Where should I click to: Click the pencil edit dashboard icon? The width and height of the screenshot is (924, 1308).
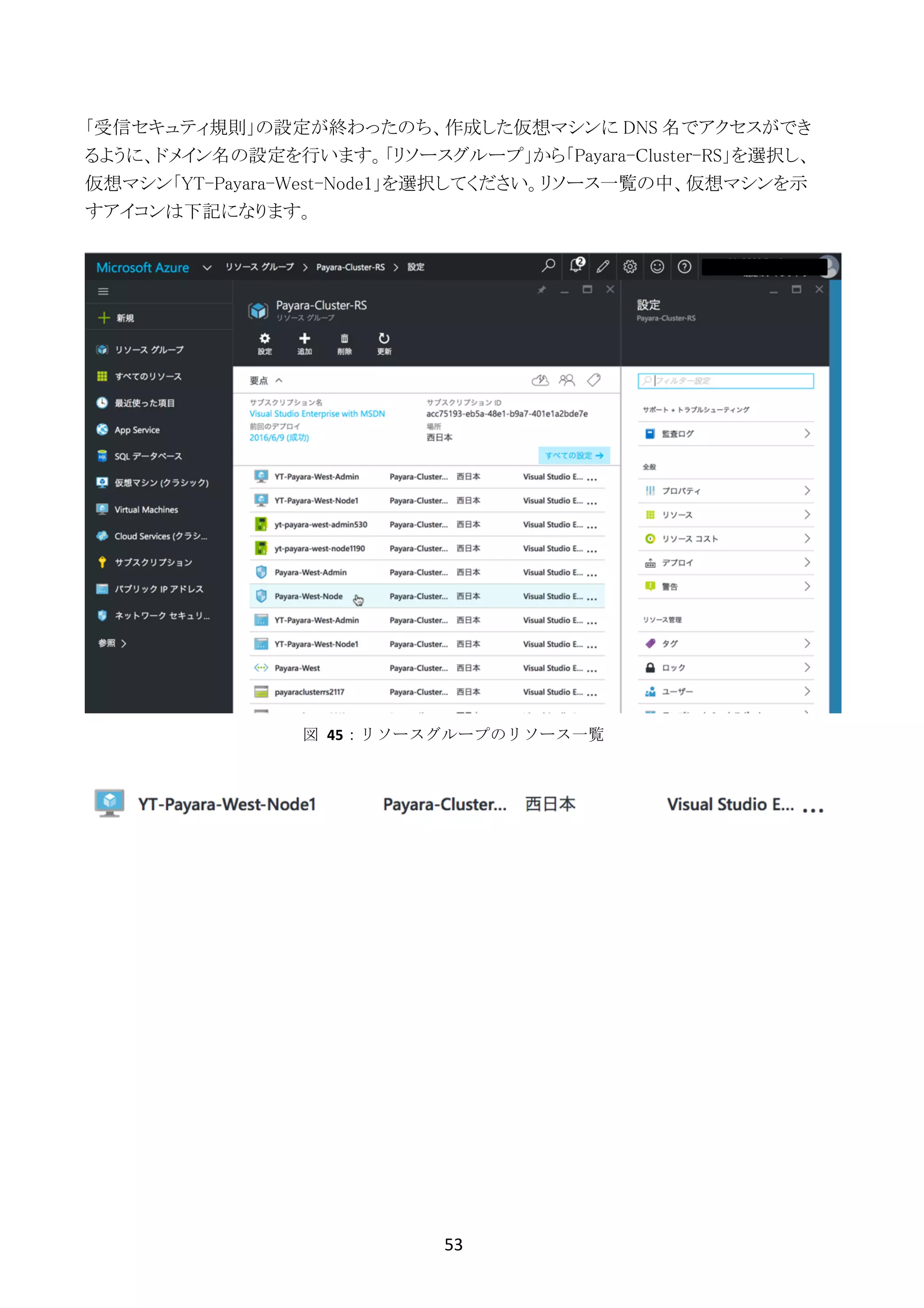[x=602, y=267]
